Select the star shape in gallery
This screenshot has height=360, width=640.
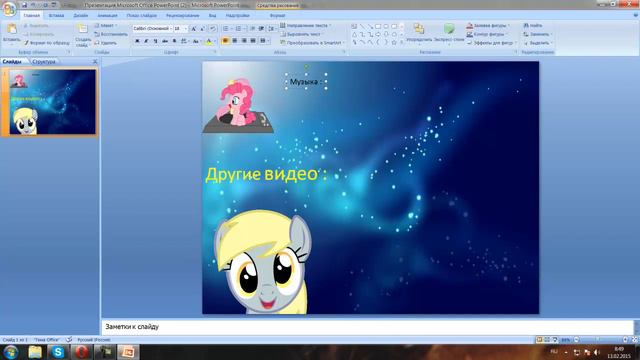[x=394, y=42]
